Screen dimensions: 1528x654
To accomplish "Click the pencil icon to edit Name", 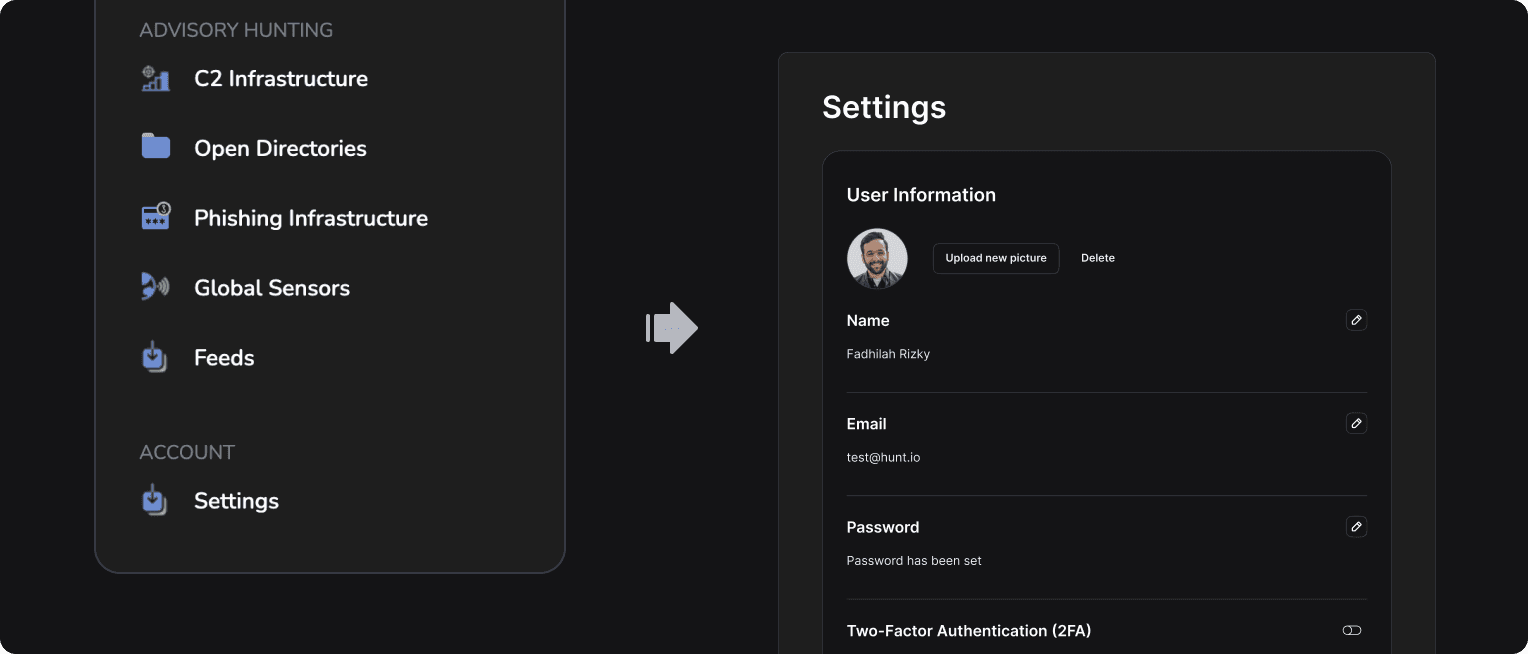I will pyautogui.click(x=1356, y=320).
